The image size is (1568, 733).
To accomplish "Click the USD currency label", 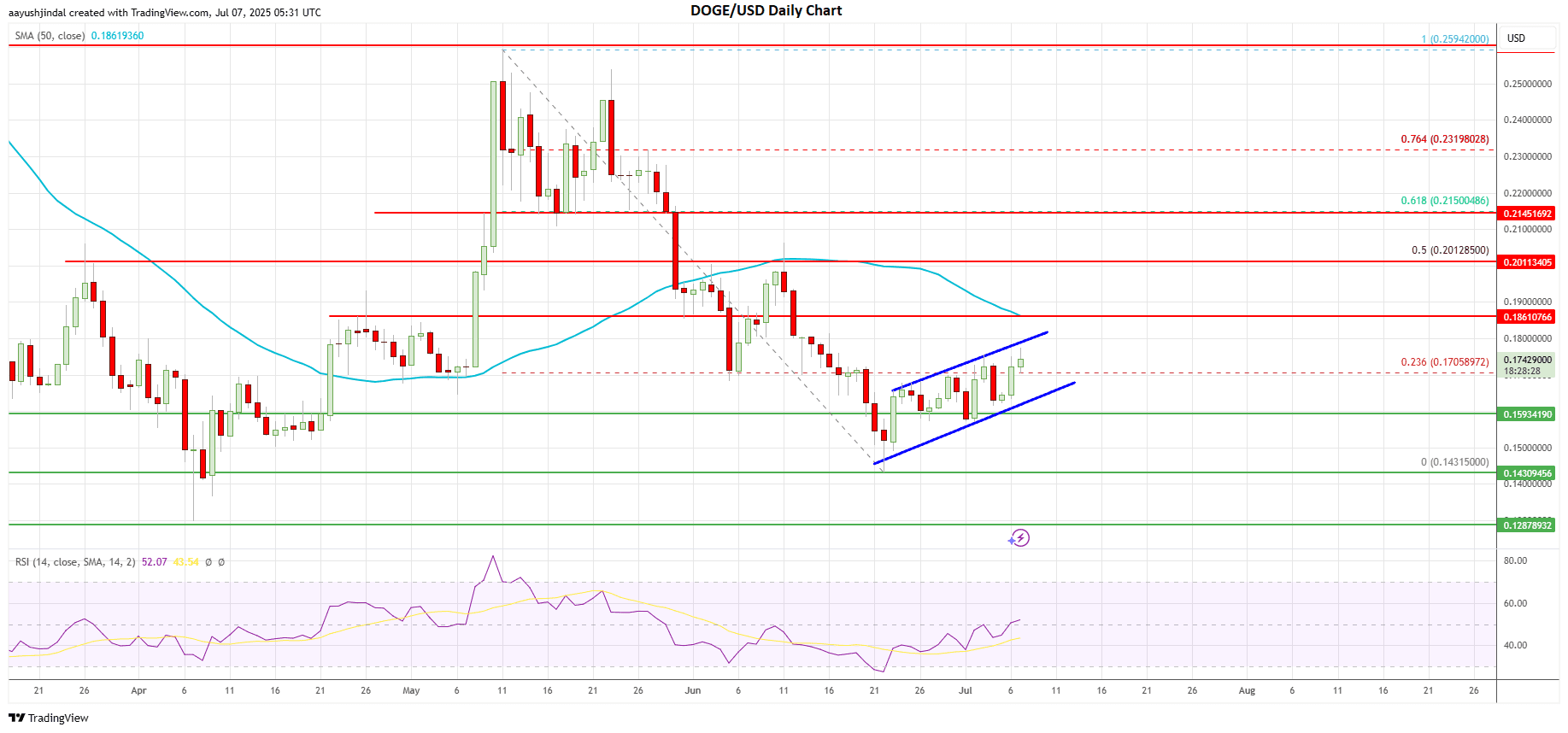I will click(x=1516, y=38).
